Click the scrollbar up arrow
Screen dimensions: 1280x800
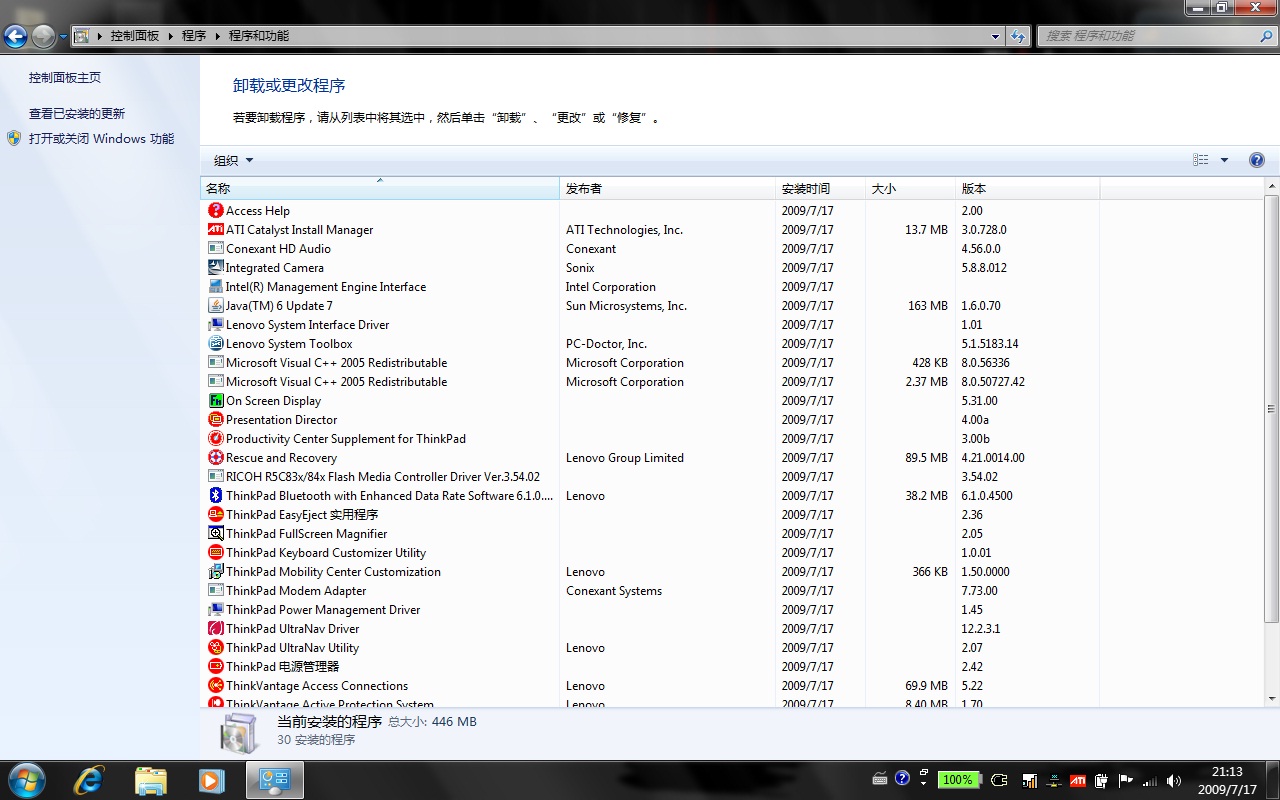[1271, 186]
